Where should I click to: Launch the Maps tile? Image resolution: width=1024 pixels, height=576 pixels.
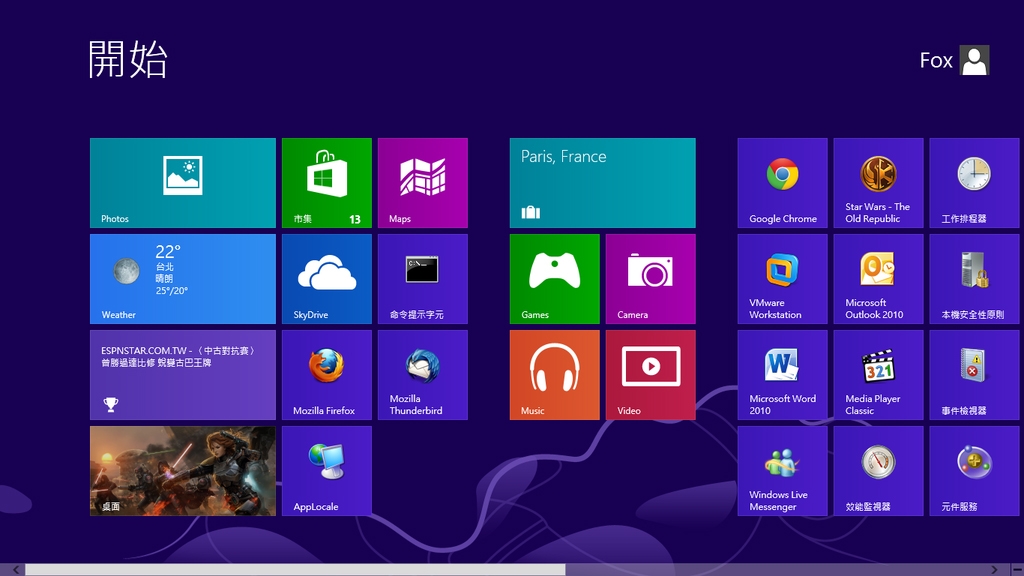(423, 183)
